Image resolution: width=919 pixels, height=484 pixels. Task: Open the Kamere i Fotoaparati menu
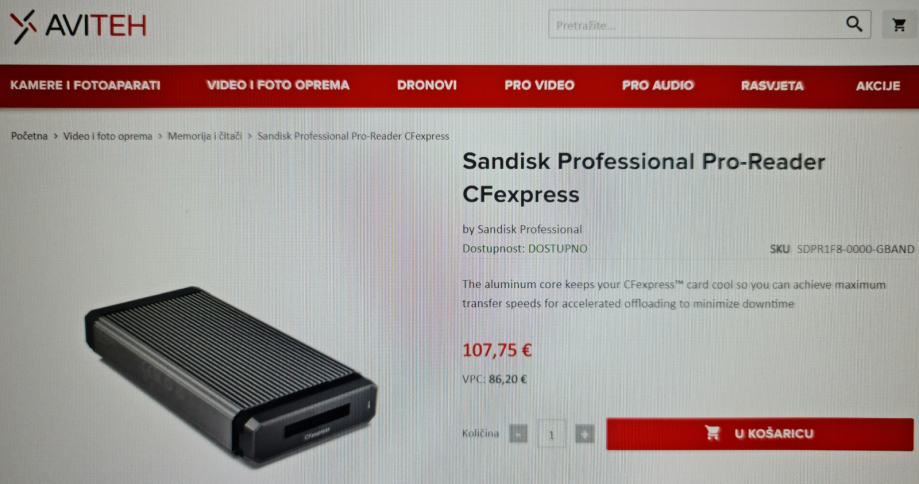pos(85,86)
